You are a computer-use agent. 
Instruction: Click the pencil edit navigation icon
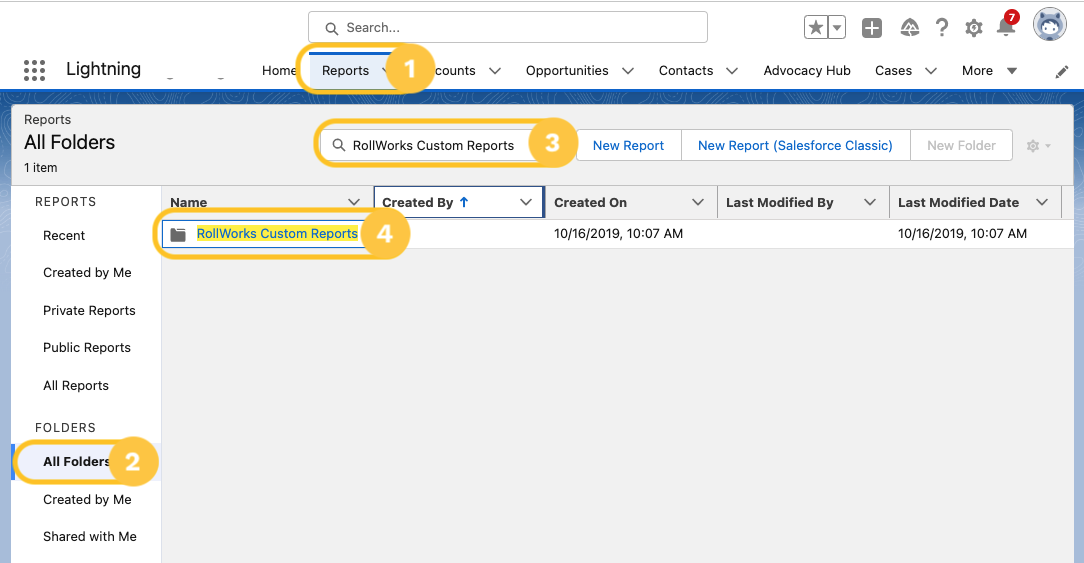coord(1062,71)
